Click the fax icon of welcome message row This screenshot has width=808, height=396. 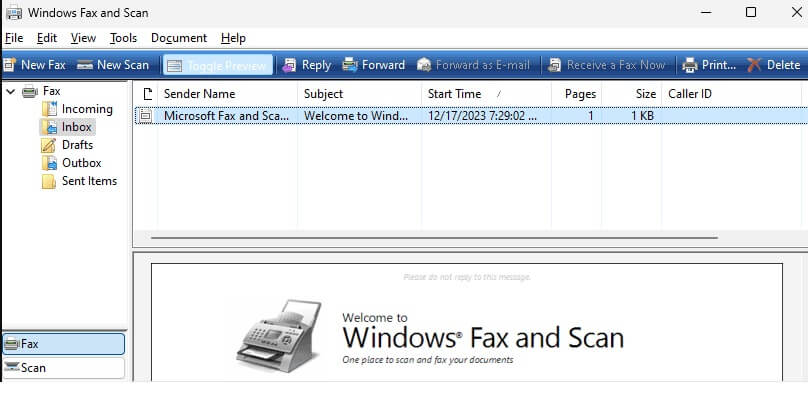(146, 116)
